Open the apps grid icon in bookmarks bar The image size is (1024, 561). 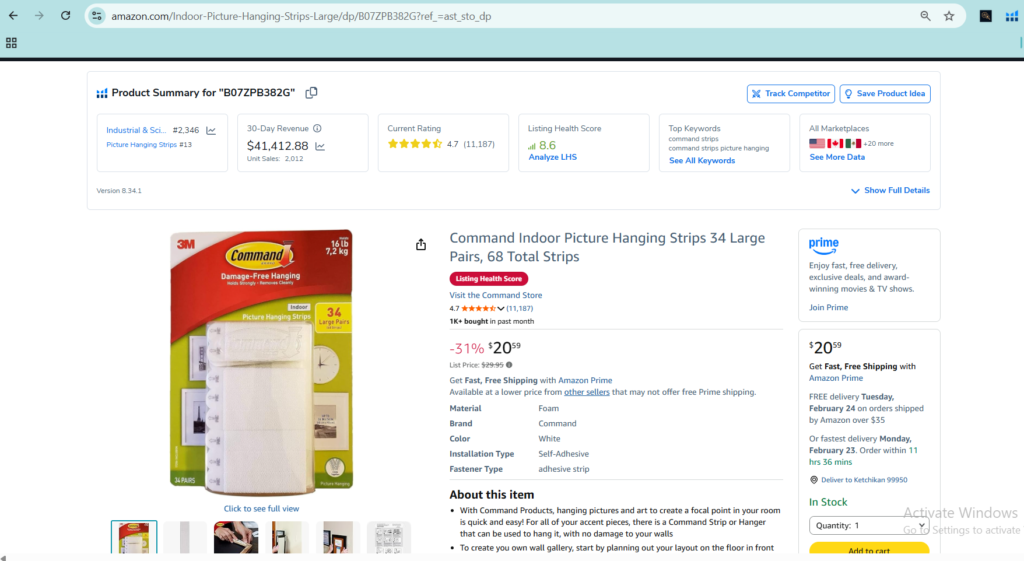pyautogui.click(x=11, y=43)
